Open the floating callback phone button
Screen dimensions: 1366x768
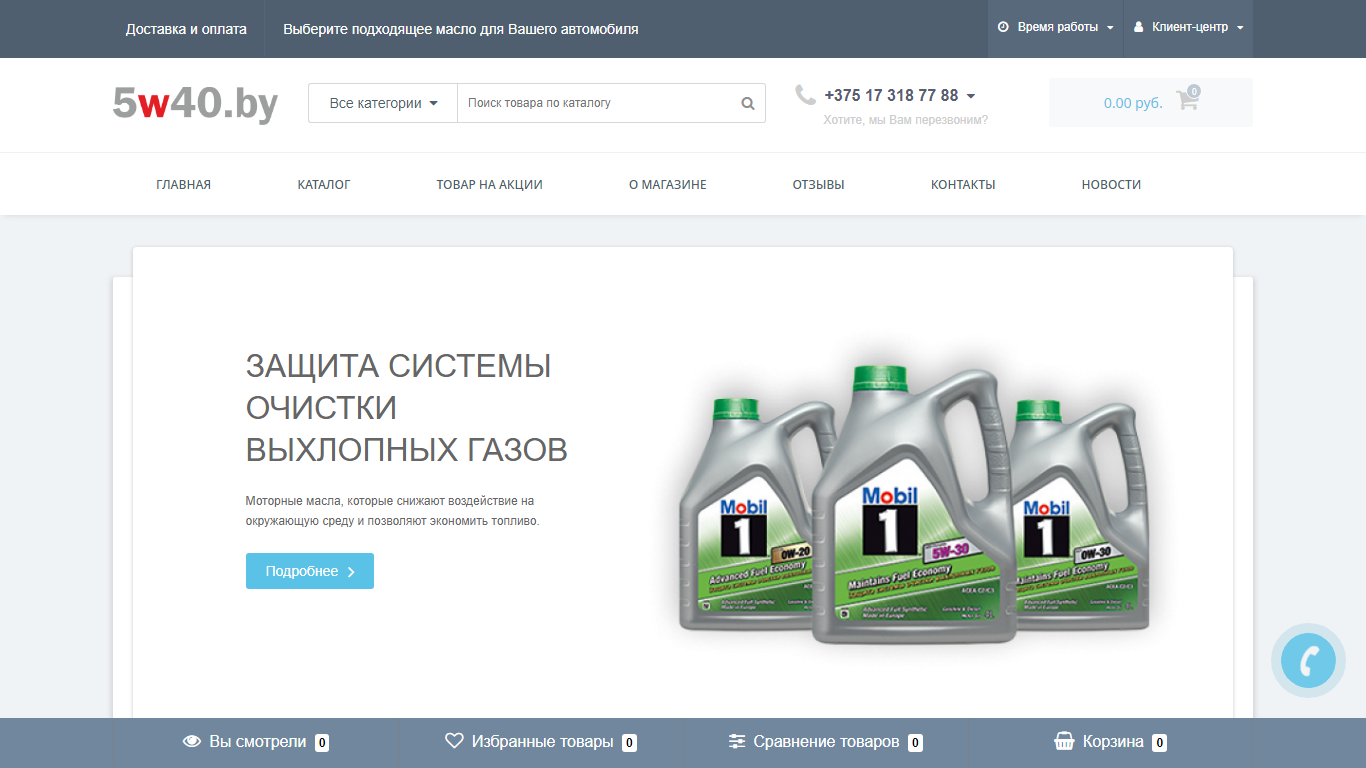1308,660
